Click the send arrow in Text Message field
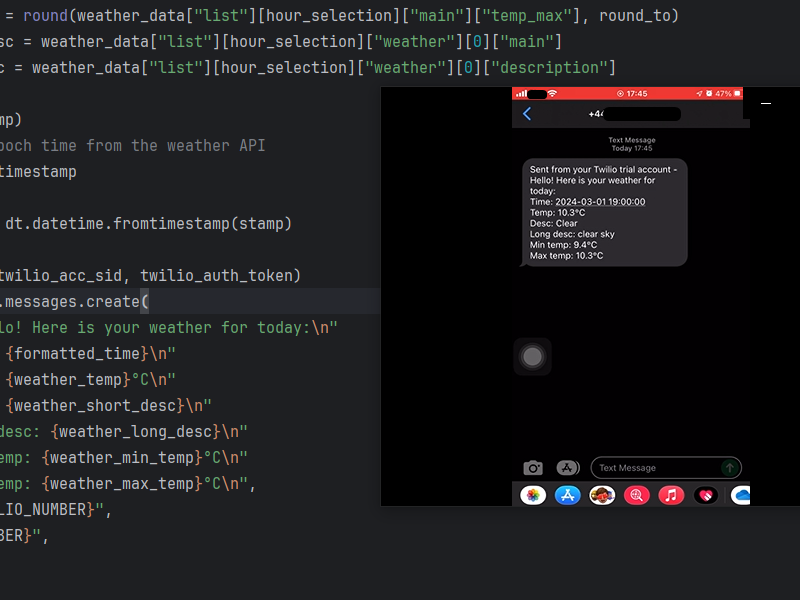 (730, 468)
